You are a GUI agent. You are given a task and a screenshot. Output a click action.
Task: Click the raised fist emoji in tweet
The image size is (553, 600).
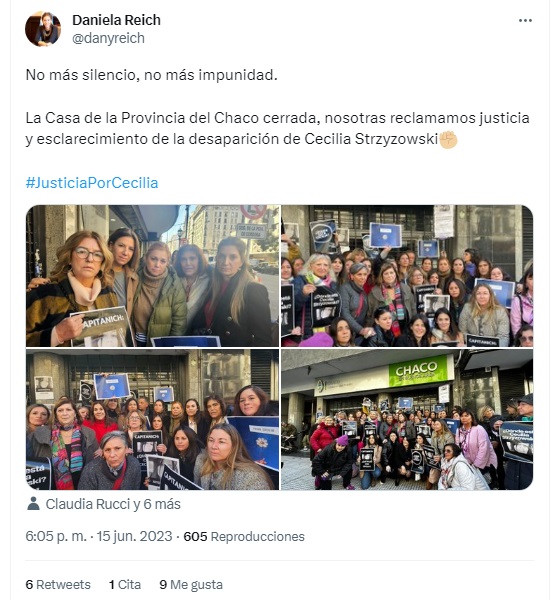[448, 139]
